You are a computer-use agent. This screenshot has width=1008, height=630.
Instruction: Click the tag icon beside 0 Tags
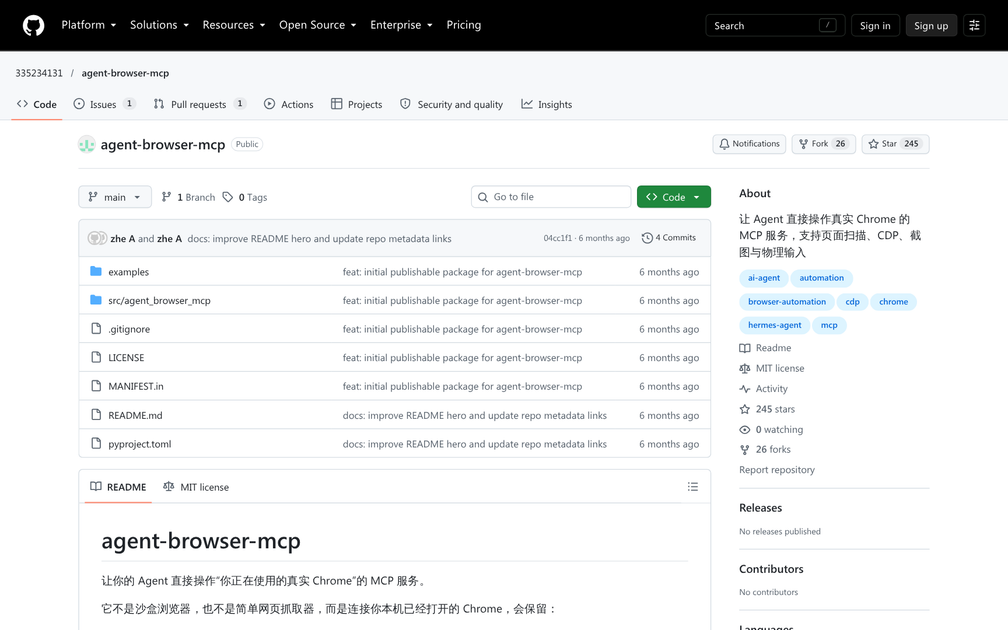coord(228,197)
